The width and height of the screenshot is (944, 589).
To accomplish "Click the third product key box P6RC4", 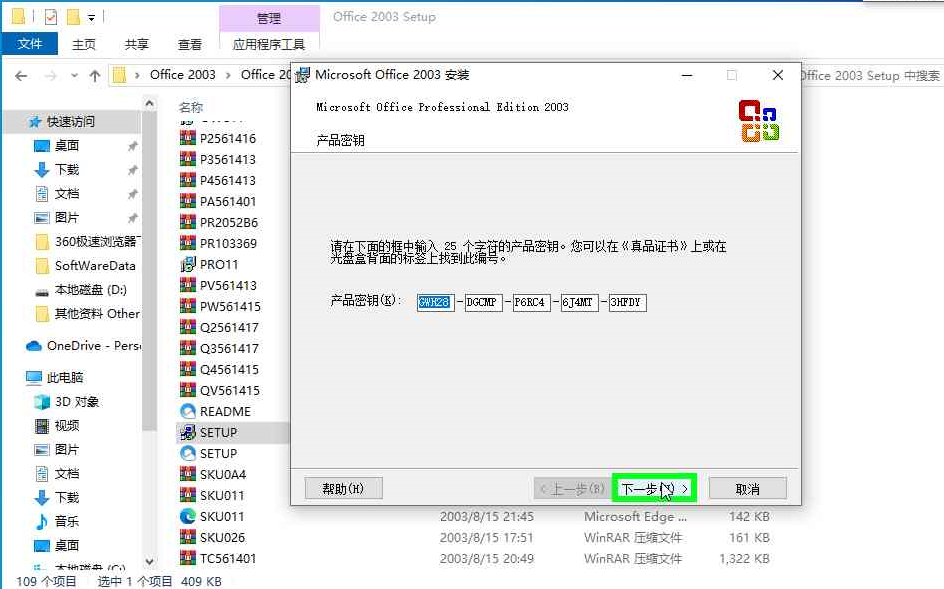I will pyautogui.click(x=532, y=302).
